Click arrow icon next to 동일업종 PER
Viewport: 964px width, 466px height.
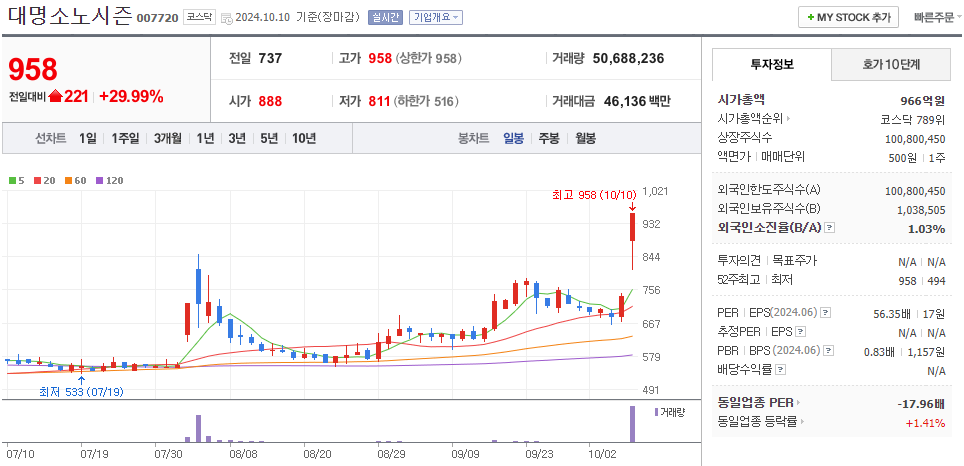point(798,403)
